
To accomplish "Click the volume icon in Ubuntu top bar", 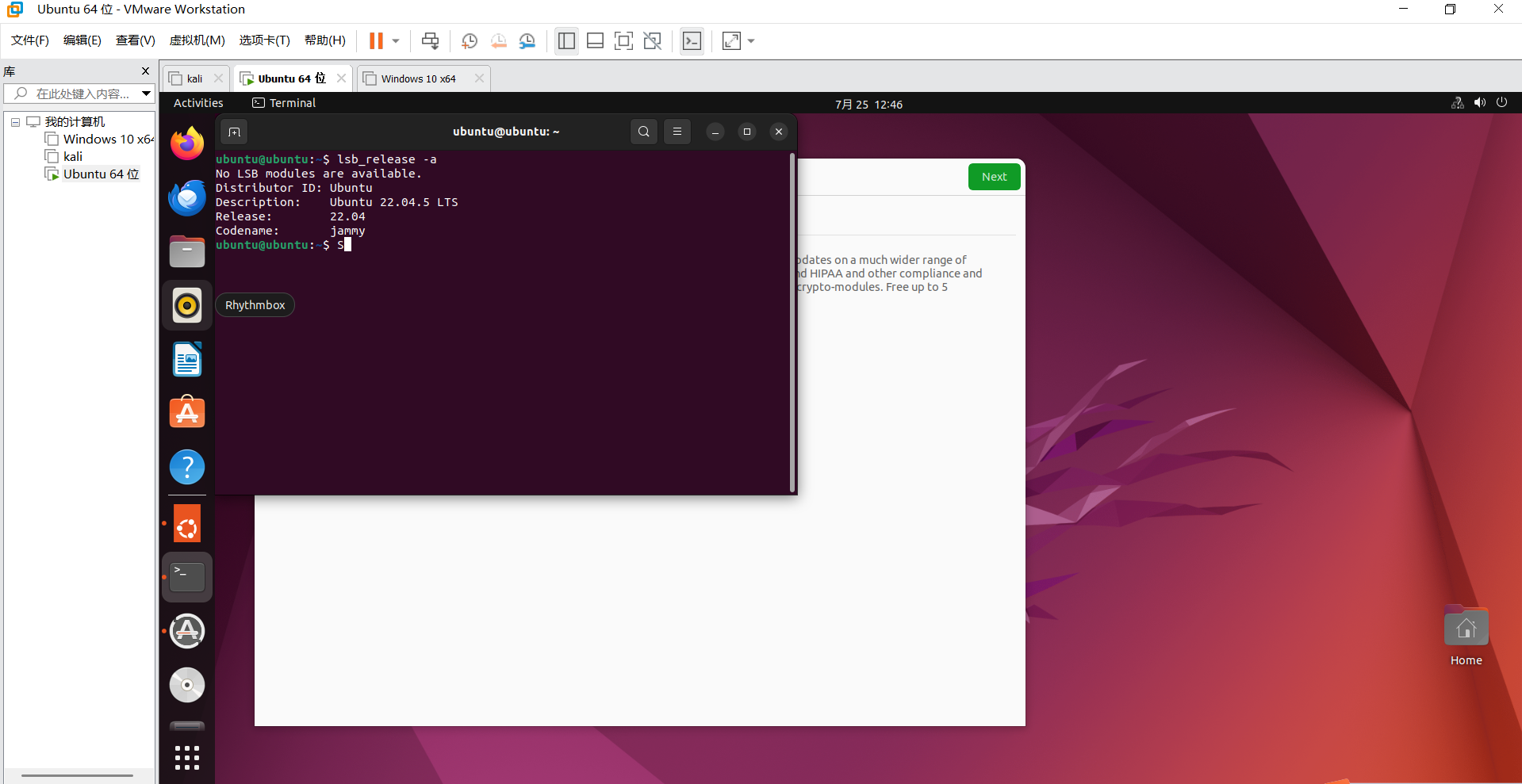I will tap(1479, 103).
